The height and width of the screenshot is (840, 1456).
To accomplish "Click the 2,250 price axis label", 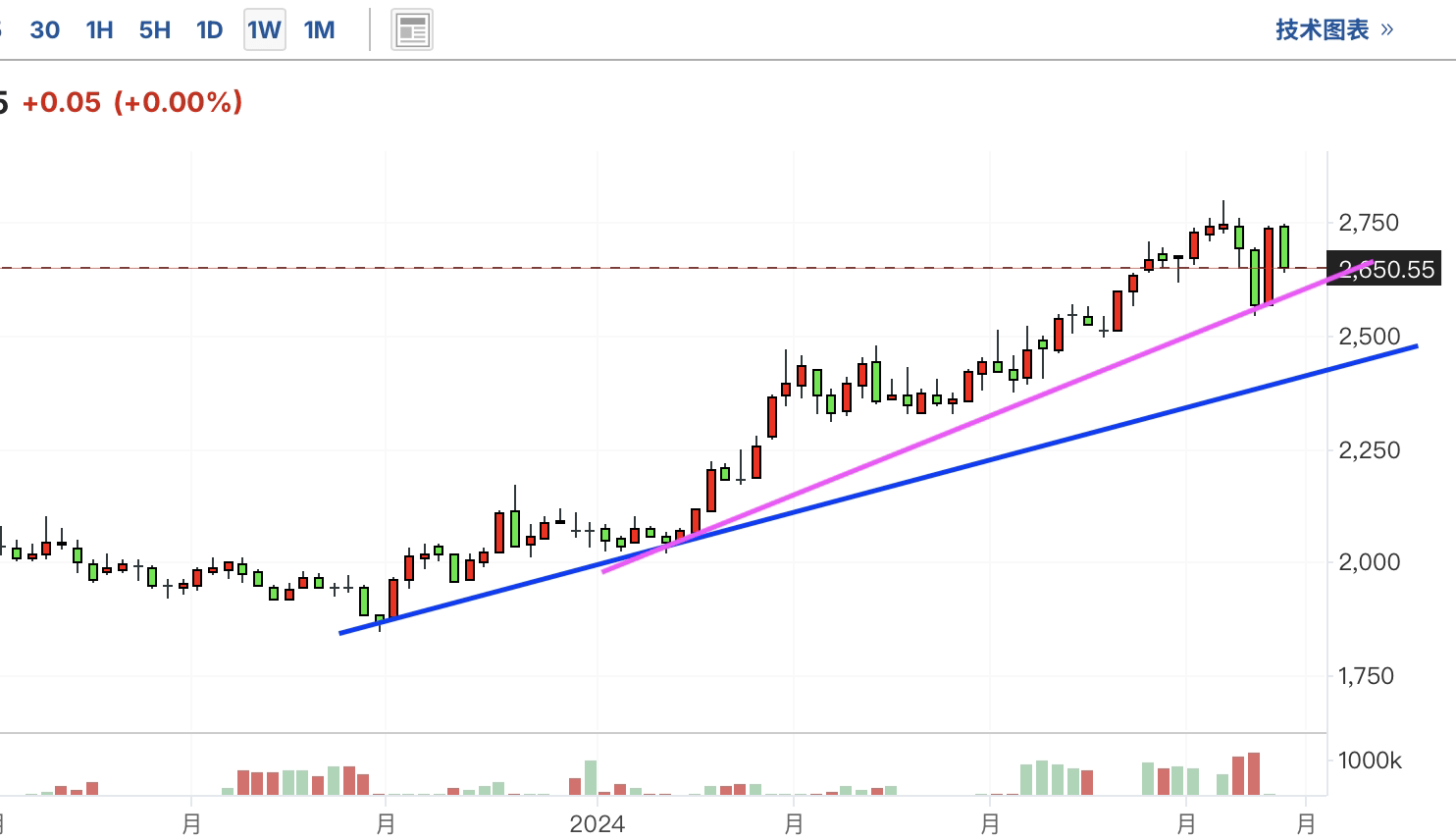I will point(1369,450).
